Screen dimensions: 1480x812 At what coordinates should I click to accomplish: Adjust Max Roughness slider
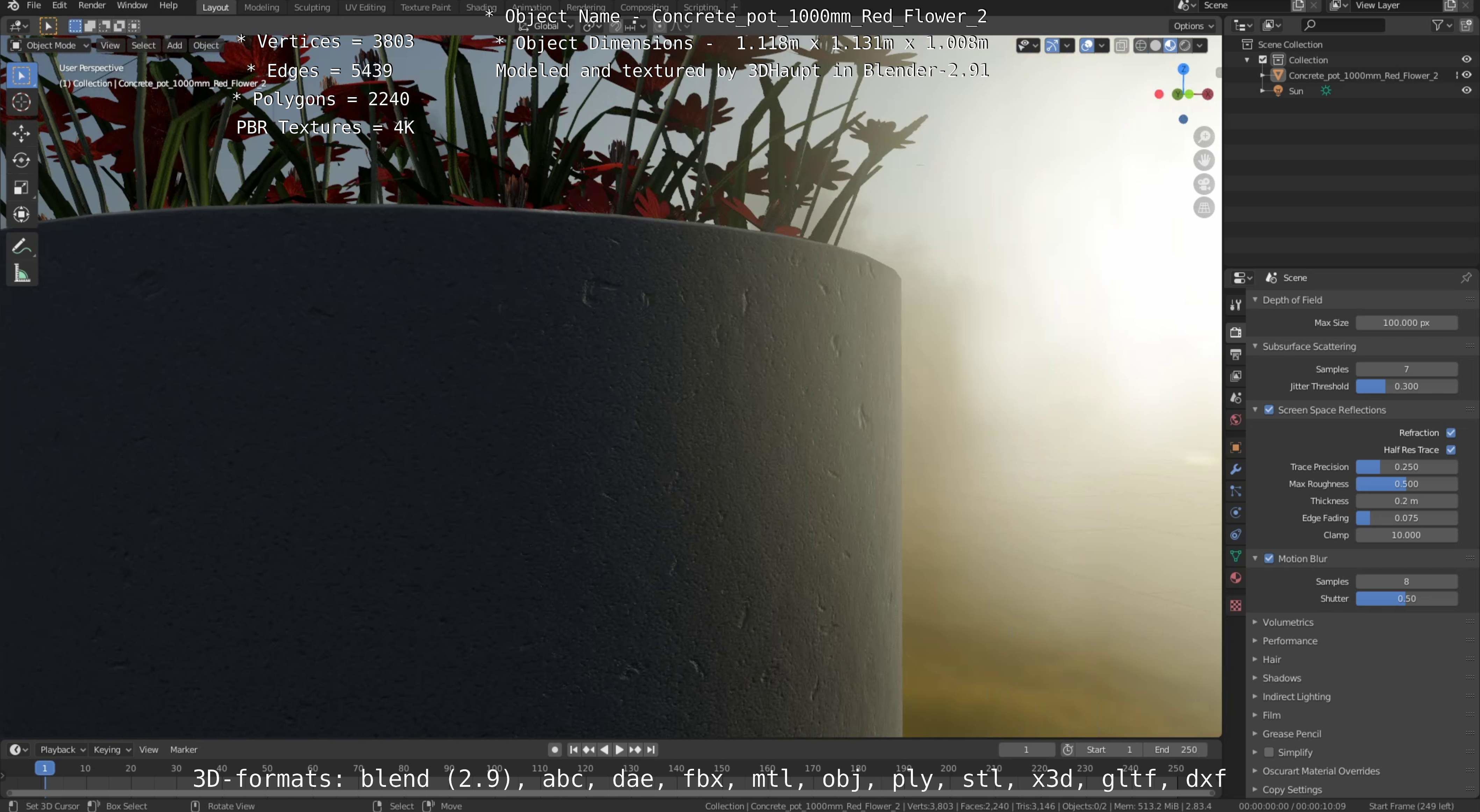tap(1406, 484)
